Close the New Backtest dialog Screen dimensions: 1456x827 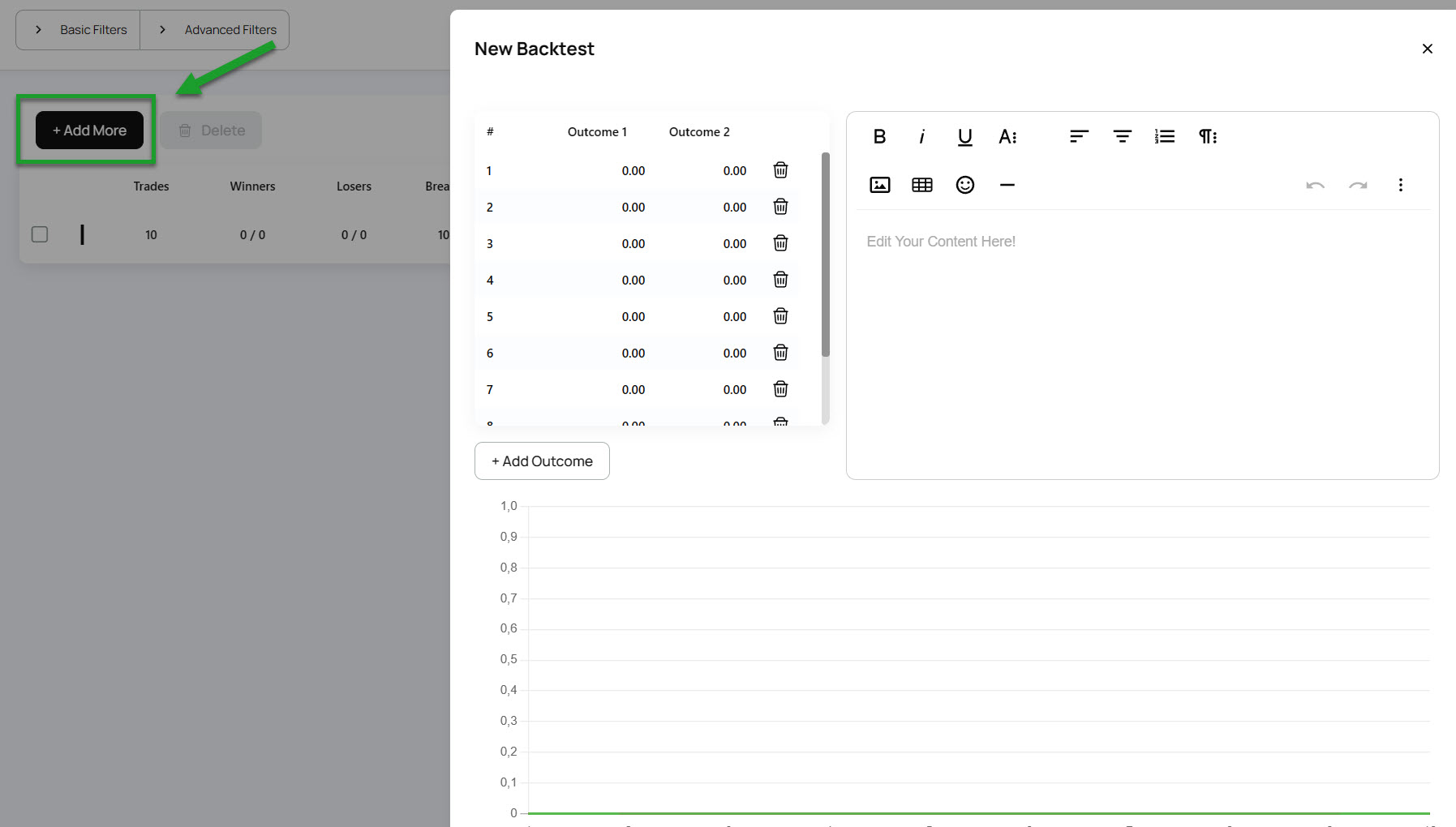[x=1427, y=49]
